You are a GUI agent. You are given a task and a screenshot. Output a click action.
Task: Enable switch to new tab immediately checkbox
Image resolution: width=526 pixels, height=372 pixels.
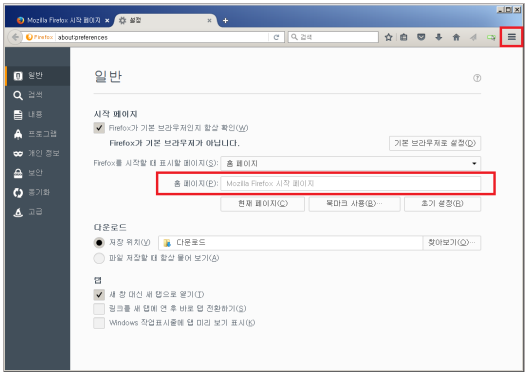(99, 309)
